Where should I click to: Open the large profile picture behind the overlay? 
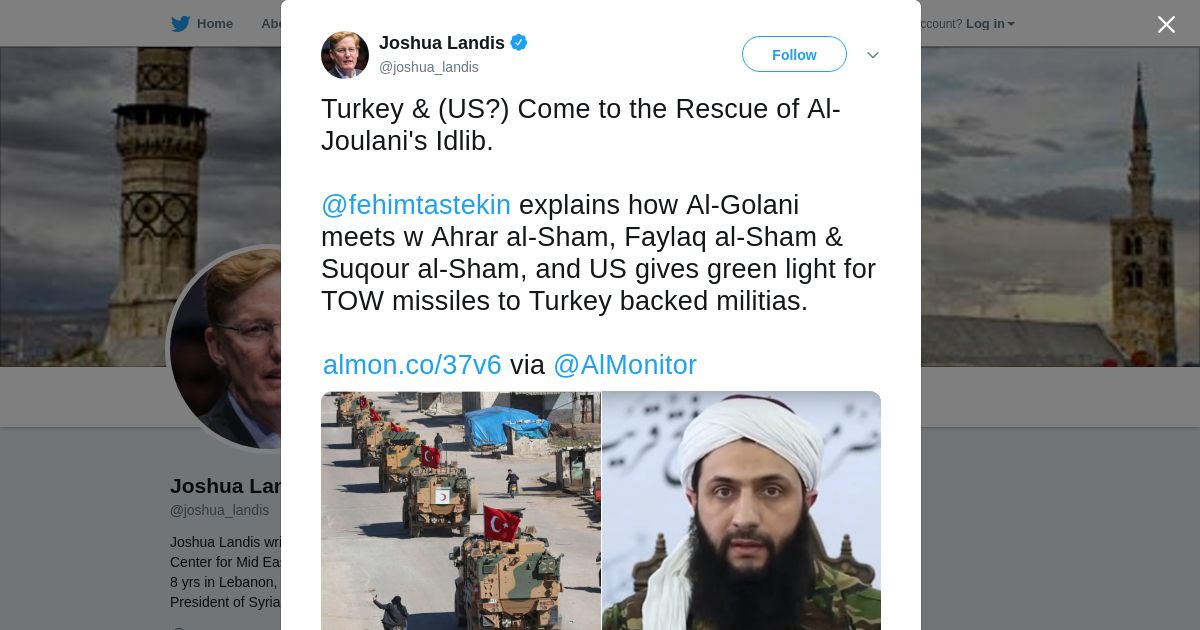pos(225,347)
